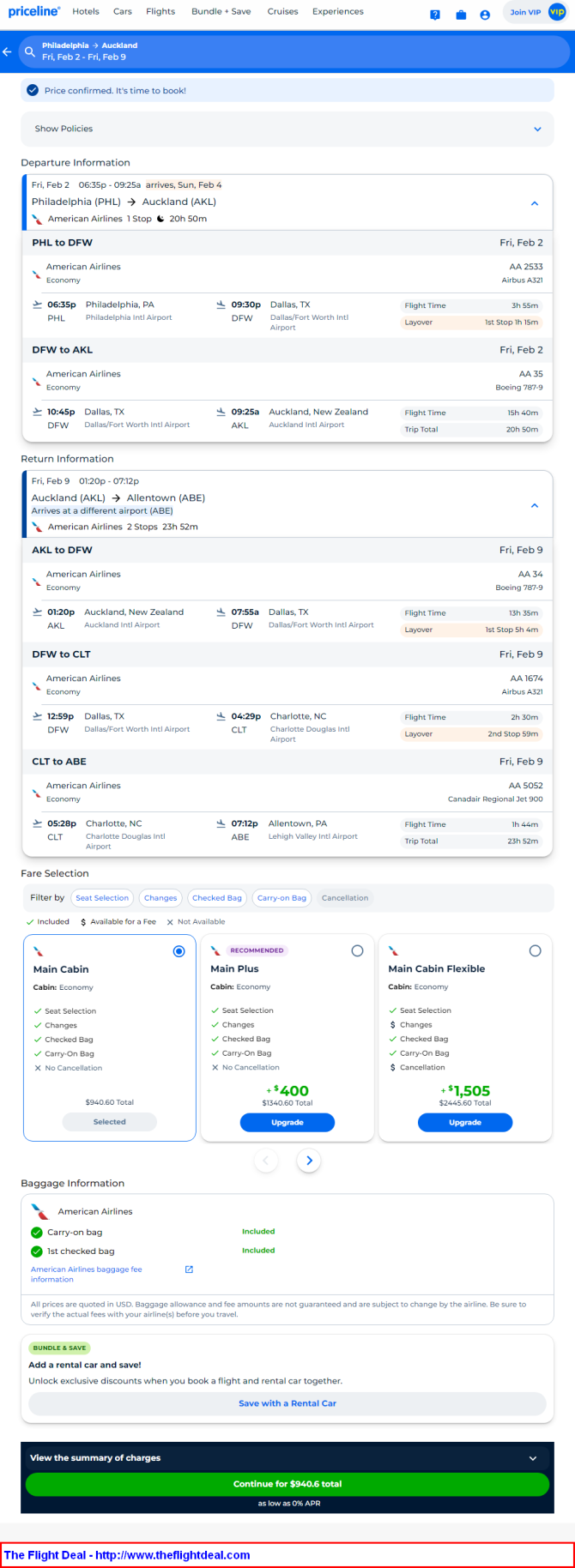Screen dimensions: 575x1568
Task: Select the Main Cabin fare radio button
Action: coord(179,951)
